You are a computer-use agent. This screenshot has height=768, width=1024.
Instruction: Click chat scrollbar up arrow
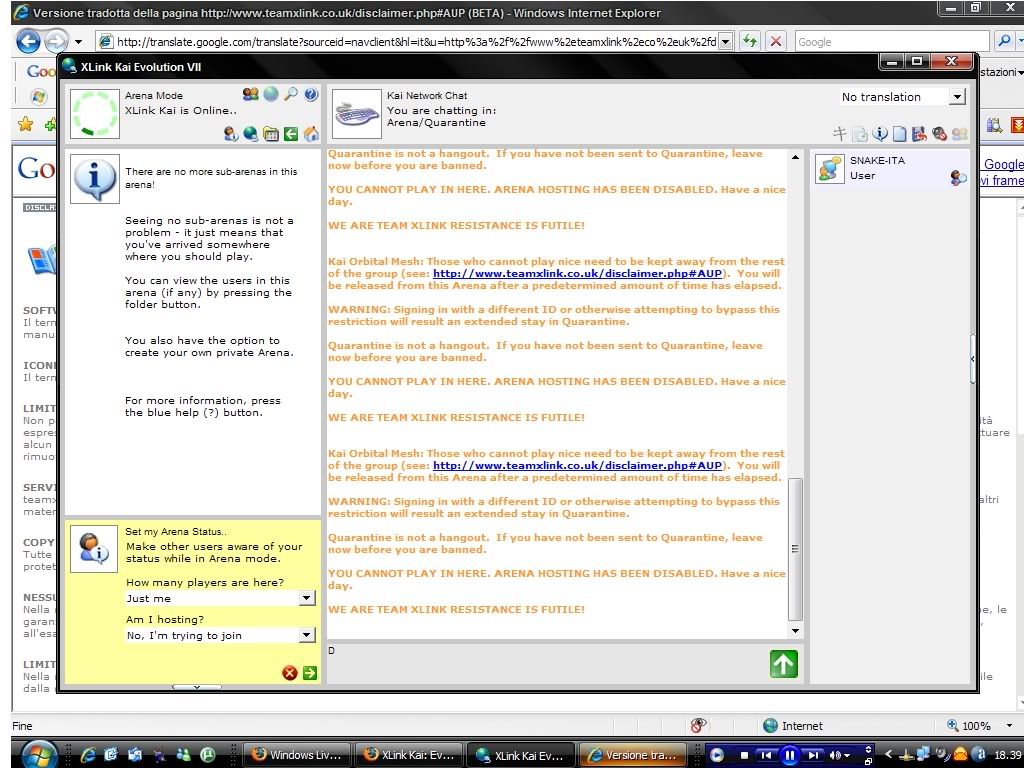pyautogui.click(x=795, y=157)
